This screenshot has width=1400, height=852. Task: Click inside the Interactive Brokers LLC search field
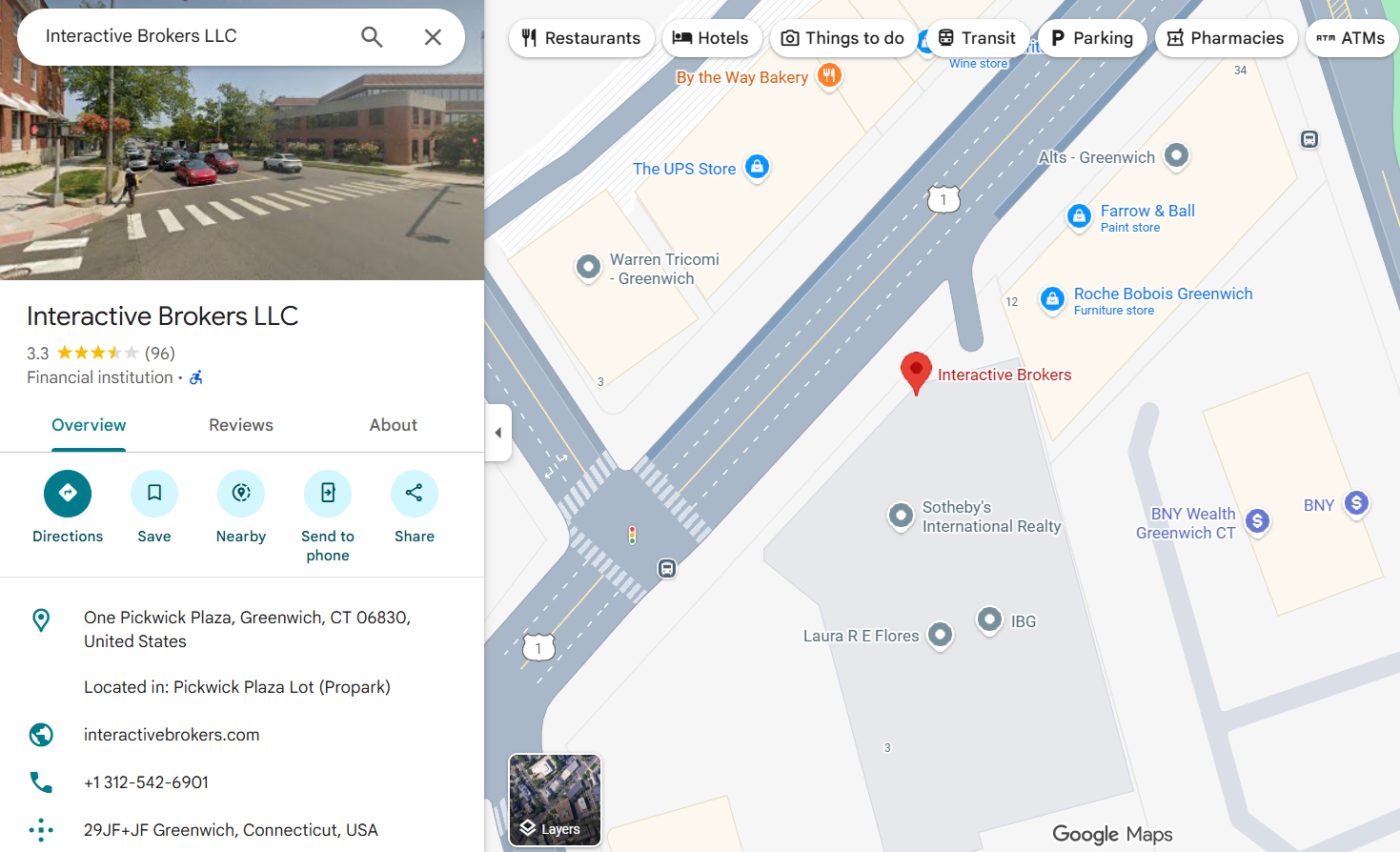191,36
